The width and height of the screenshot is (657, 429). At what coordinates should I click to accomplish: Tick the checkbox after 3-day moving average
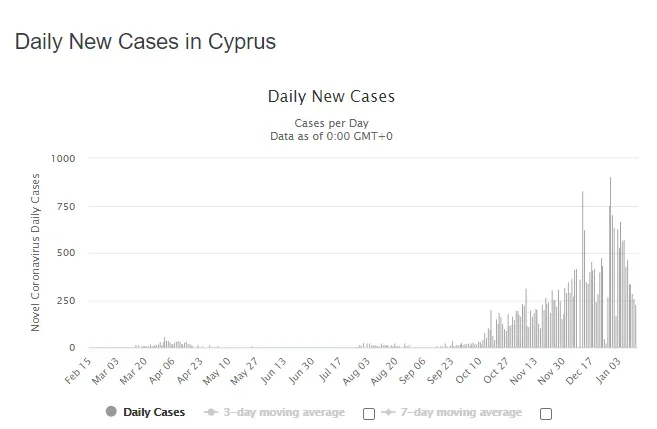click(369, 414)
